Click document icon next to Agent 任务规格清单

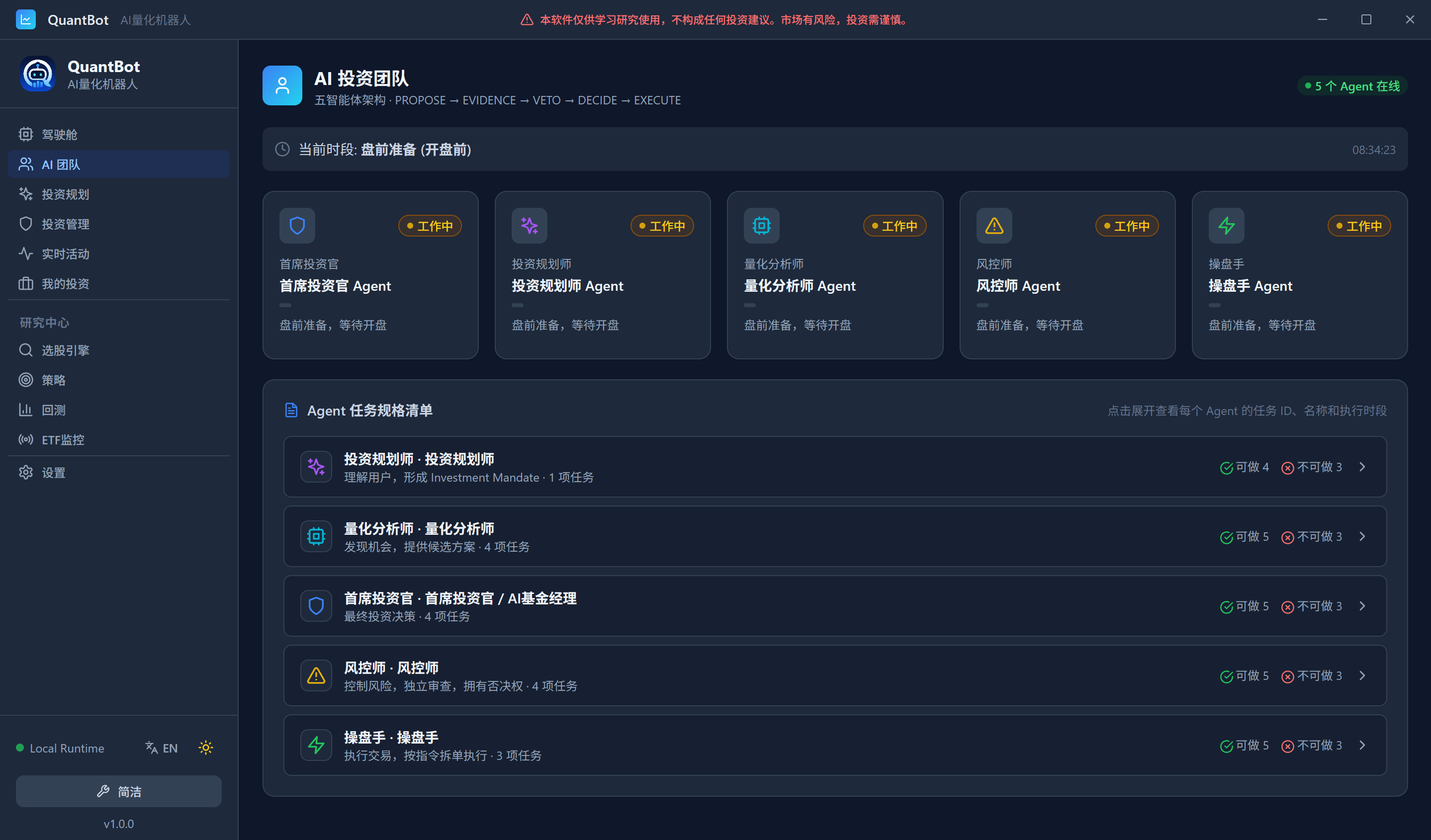tap(291, 410)
